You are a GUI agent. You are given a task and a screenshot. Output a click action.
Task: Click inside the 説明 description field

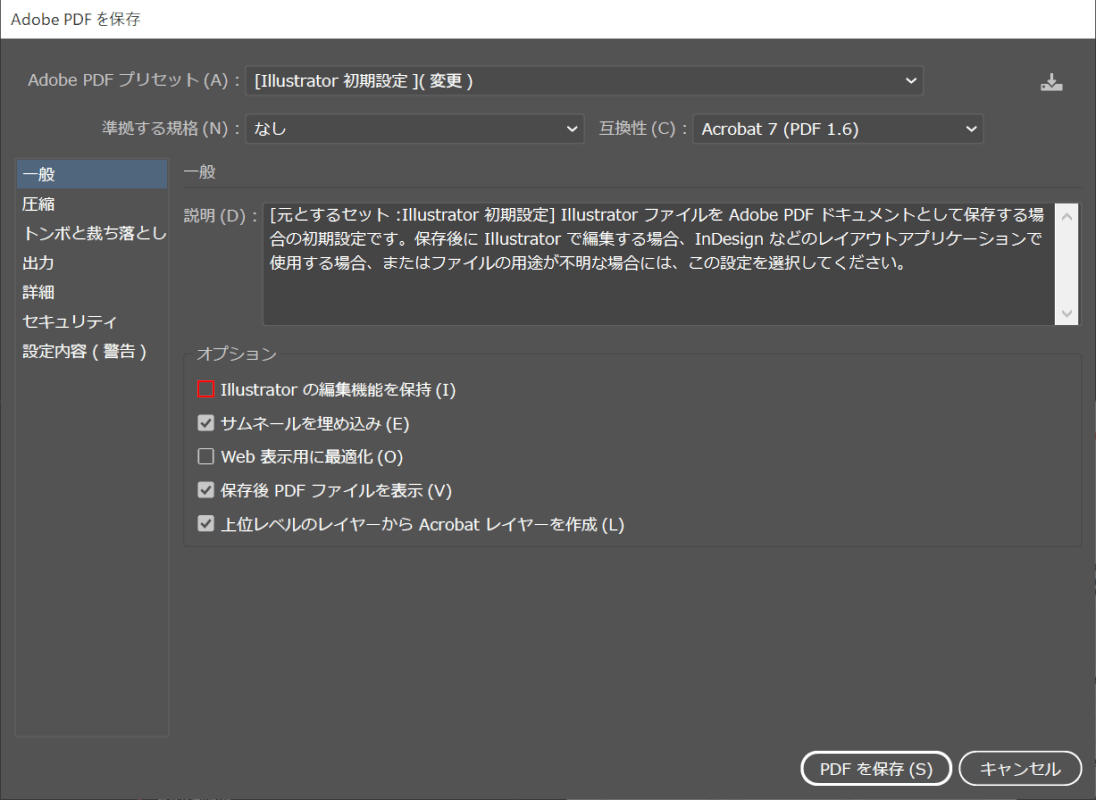coord(658,264)
